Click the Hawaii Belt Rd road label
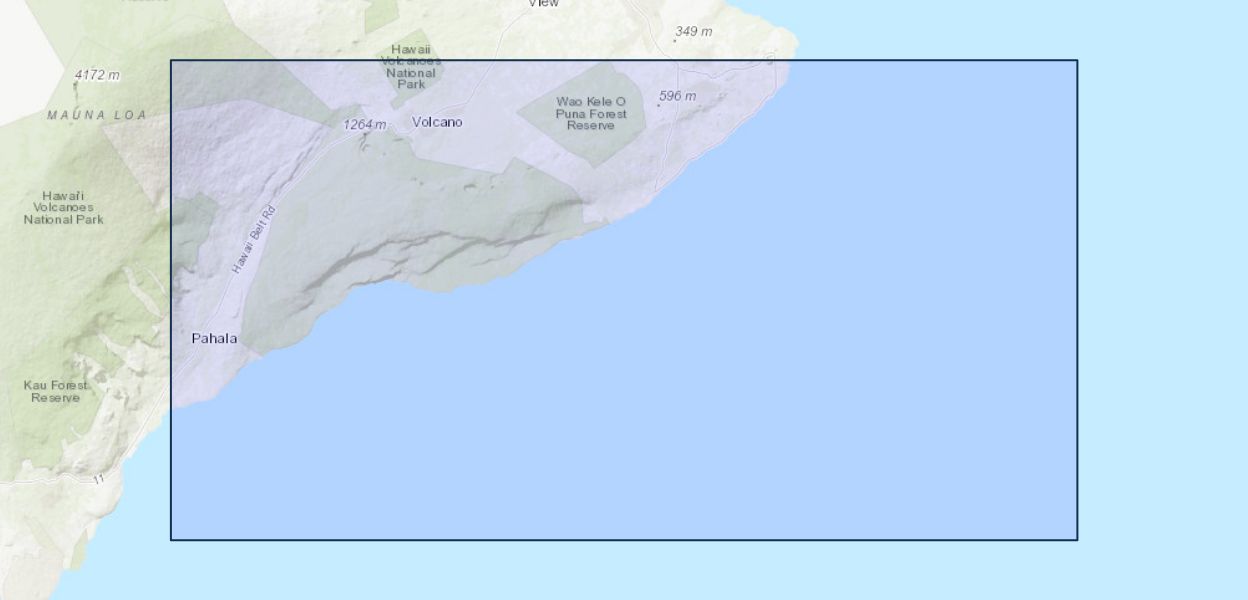Image resolution: width=1248 pixels, height=600 pixels. point(253,240)
